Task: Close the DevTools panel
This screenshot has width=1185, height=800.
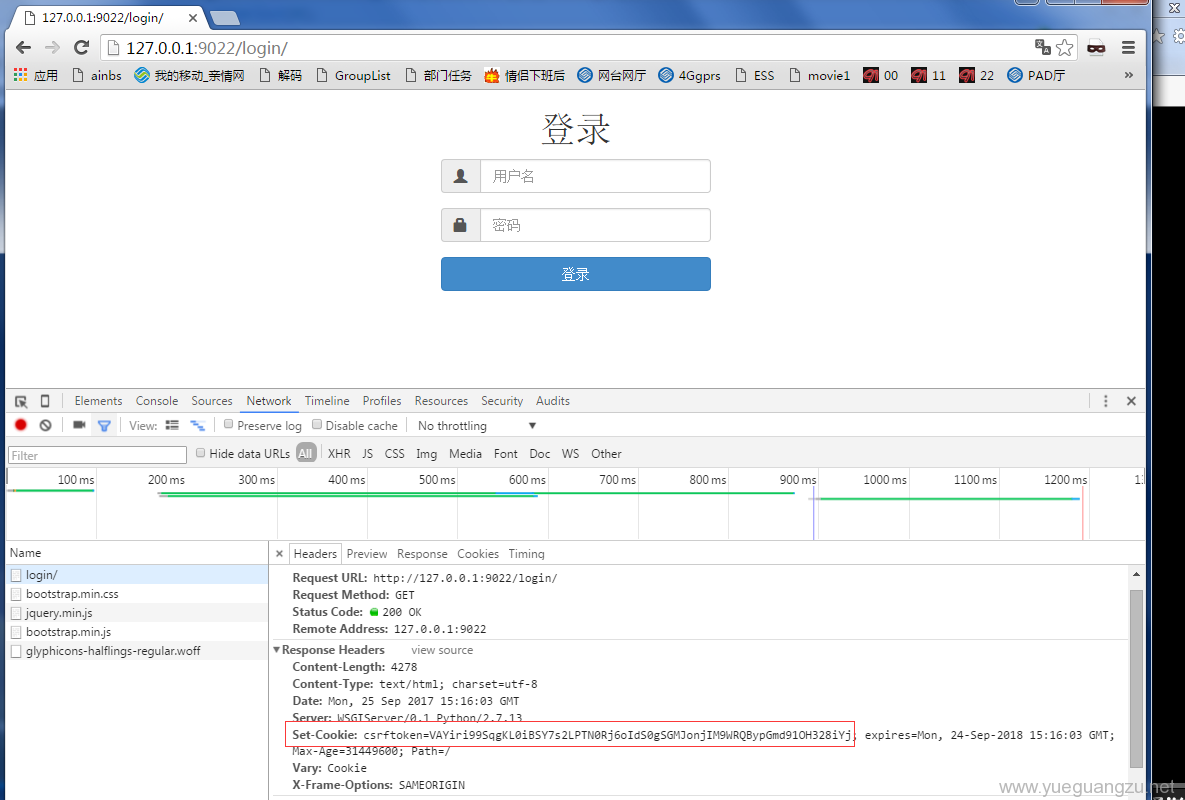Action: coord(1131,401)
